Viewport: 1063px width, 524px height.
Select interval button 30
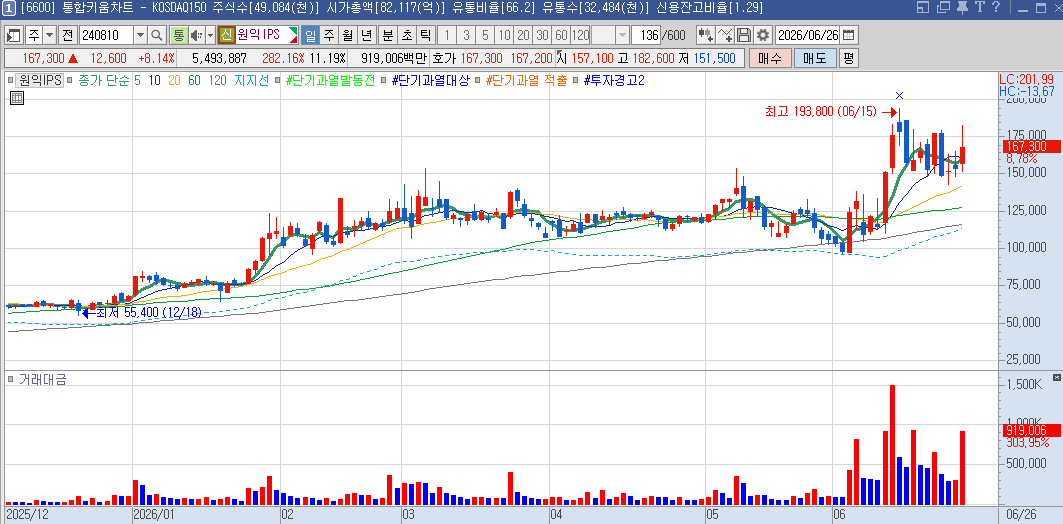(x=542, y=35)
